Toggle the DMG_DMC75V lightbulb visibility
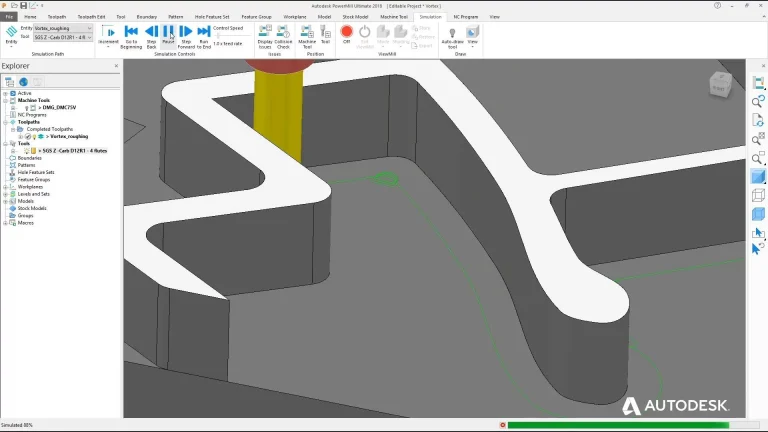The width and height of the screenshot is (768, 432). point(26,108)
